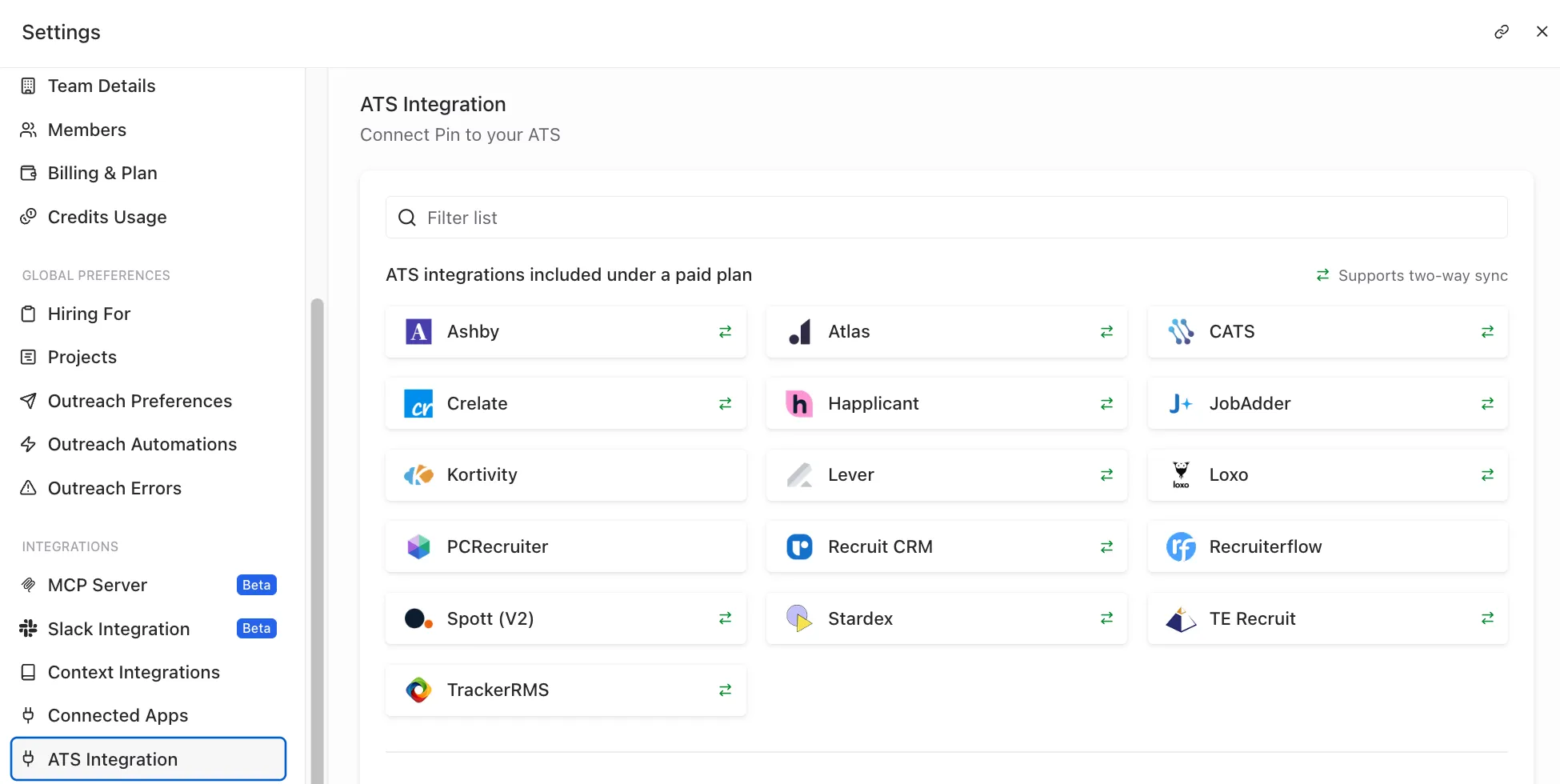Click the Happlicant logo icon

point(800,403)
